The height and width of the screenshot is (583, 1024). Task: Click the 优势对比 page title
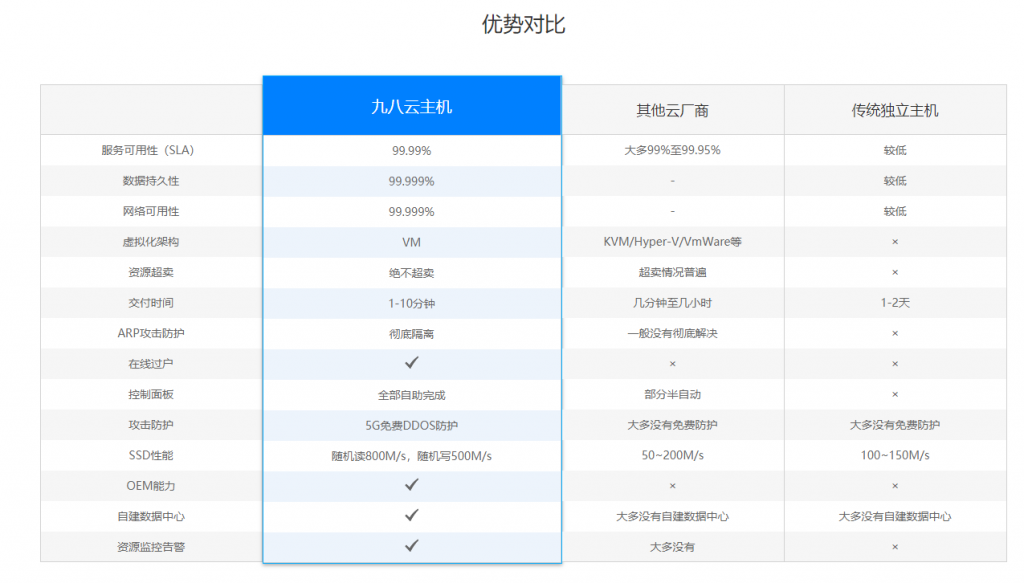click(523, 24)
